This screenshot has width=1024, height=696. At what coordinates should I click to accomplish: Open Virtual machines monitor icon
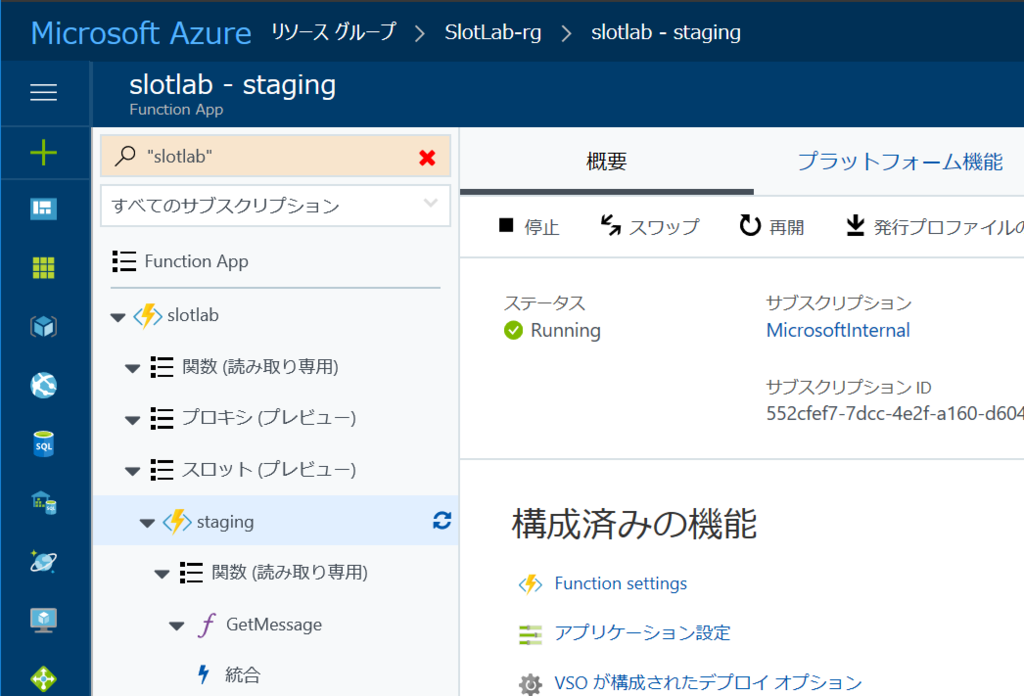coord(43,620)
